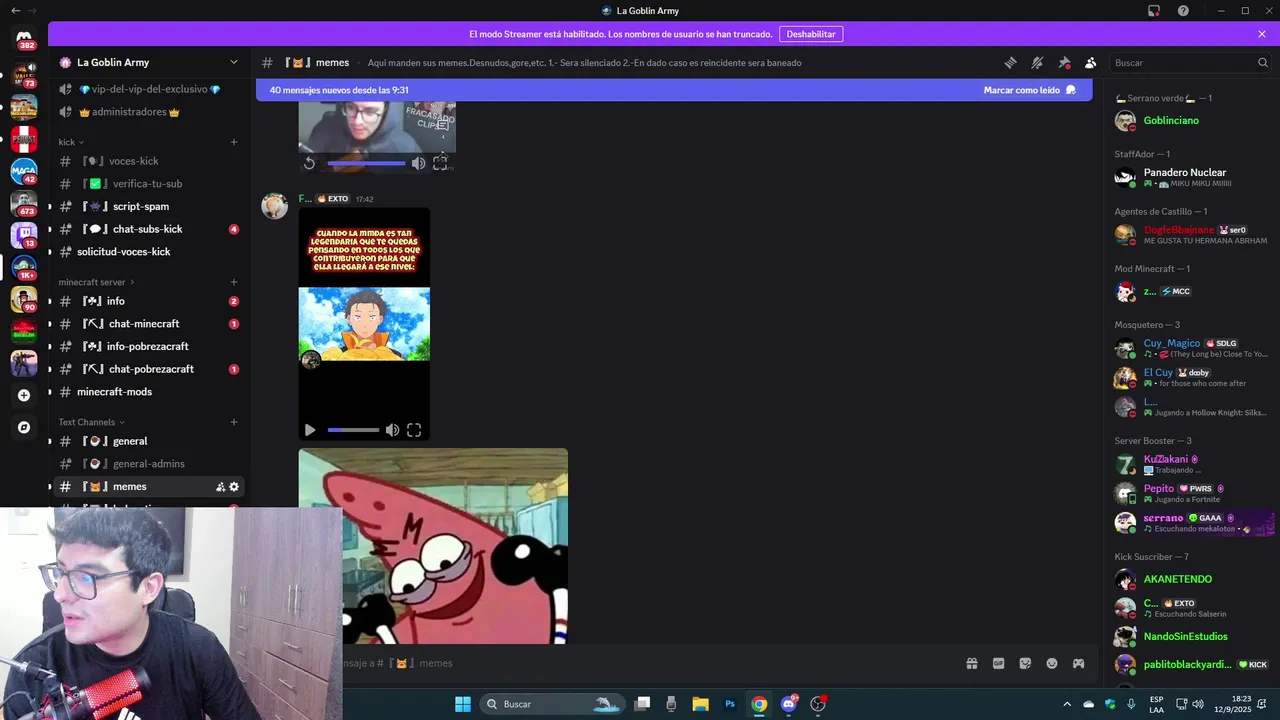Open the info-pobrezacraft channel
The height and width of the screenshot is (720, 1280).
point(149,346)
